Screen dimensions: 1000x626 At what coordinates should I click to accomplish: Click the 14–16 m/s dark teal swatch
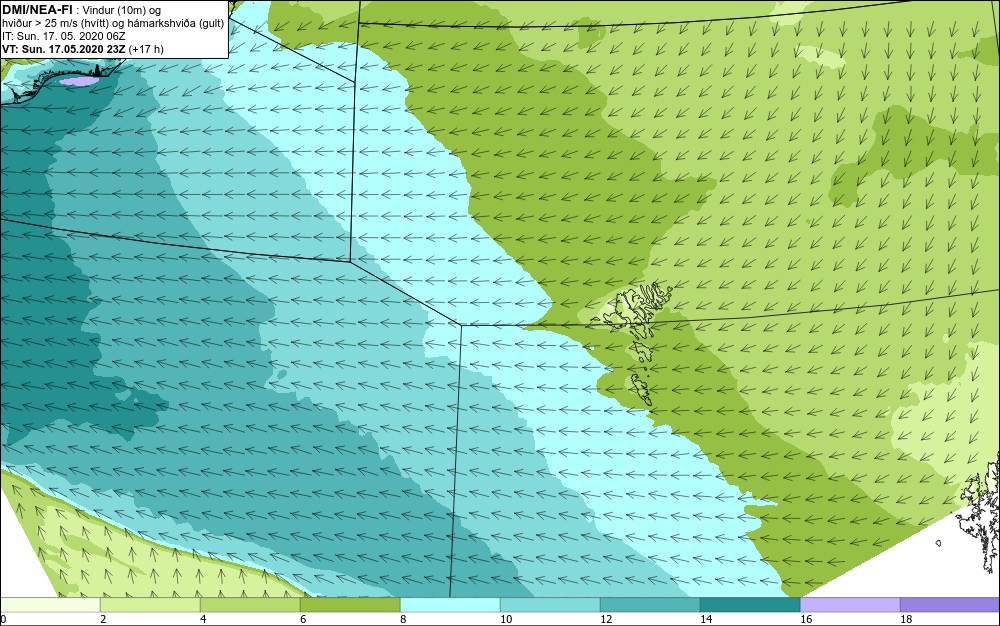750,604
